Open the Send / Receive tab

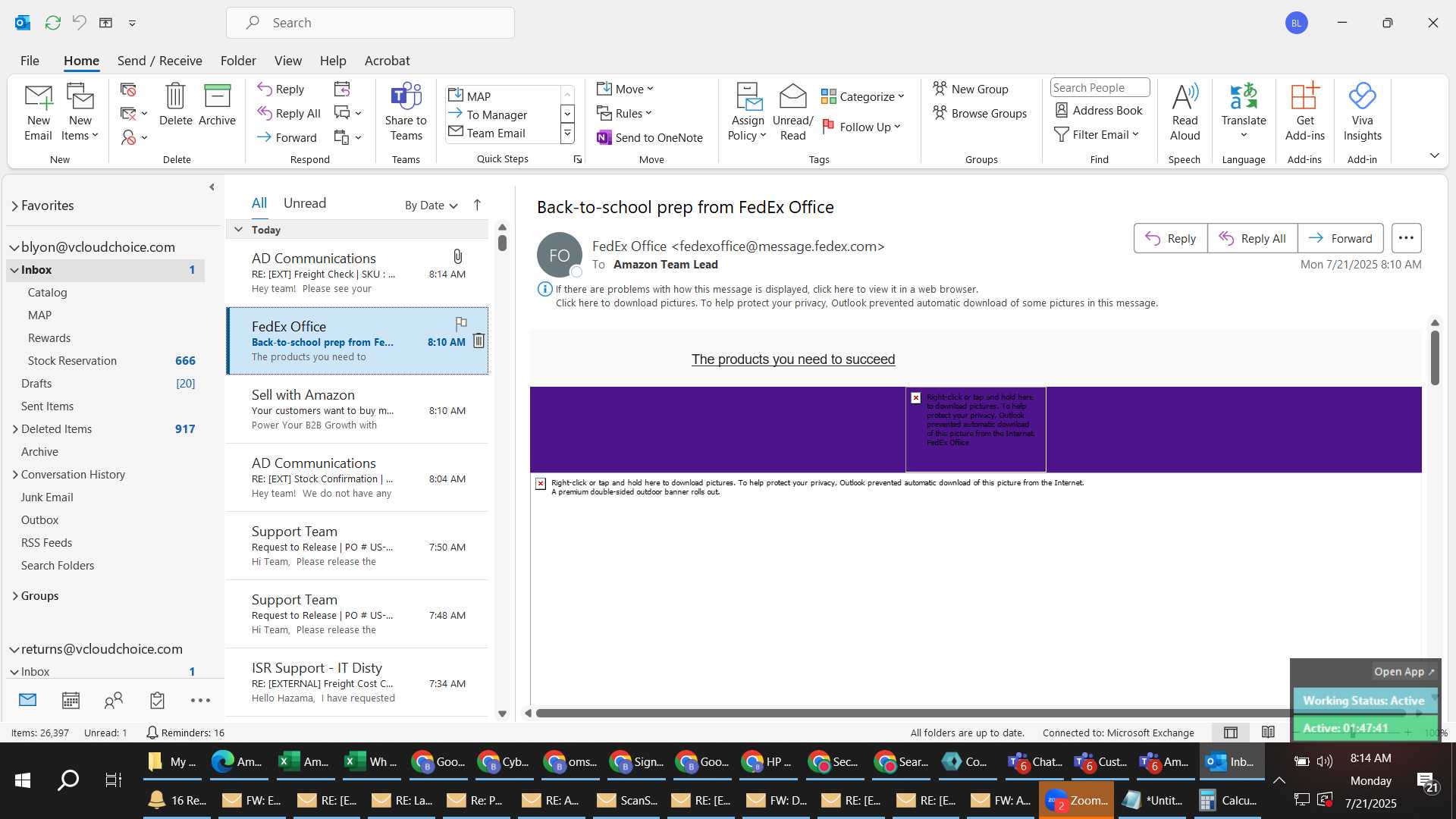[159, 61]
